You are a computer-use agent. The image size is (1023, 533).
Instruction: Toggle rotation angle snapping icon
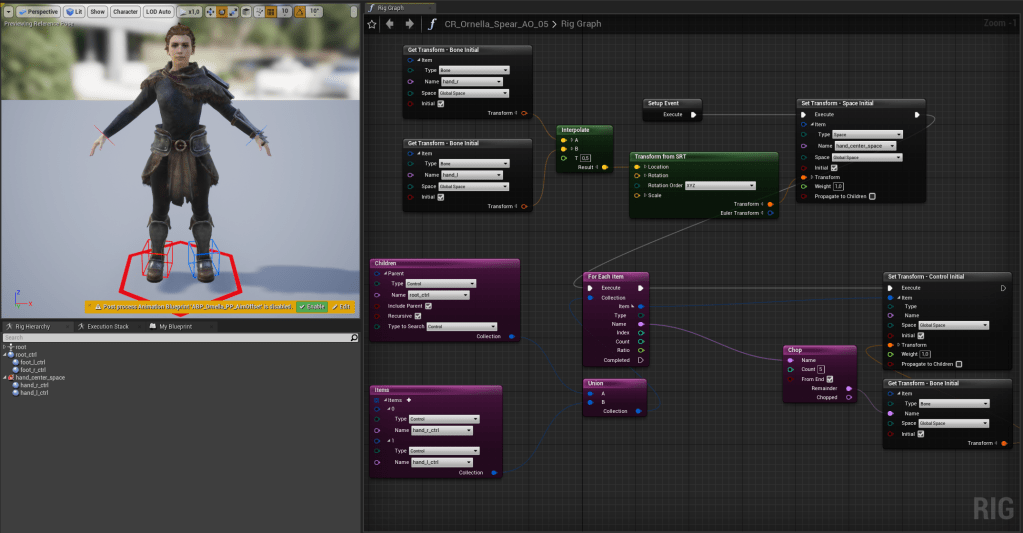pos(300,11)
